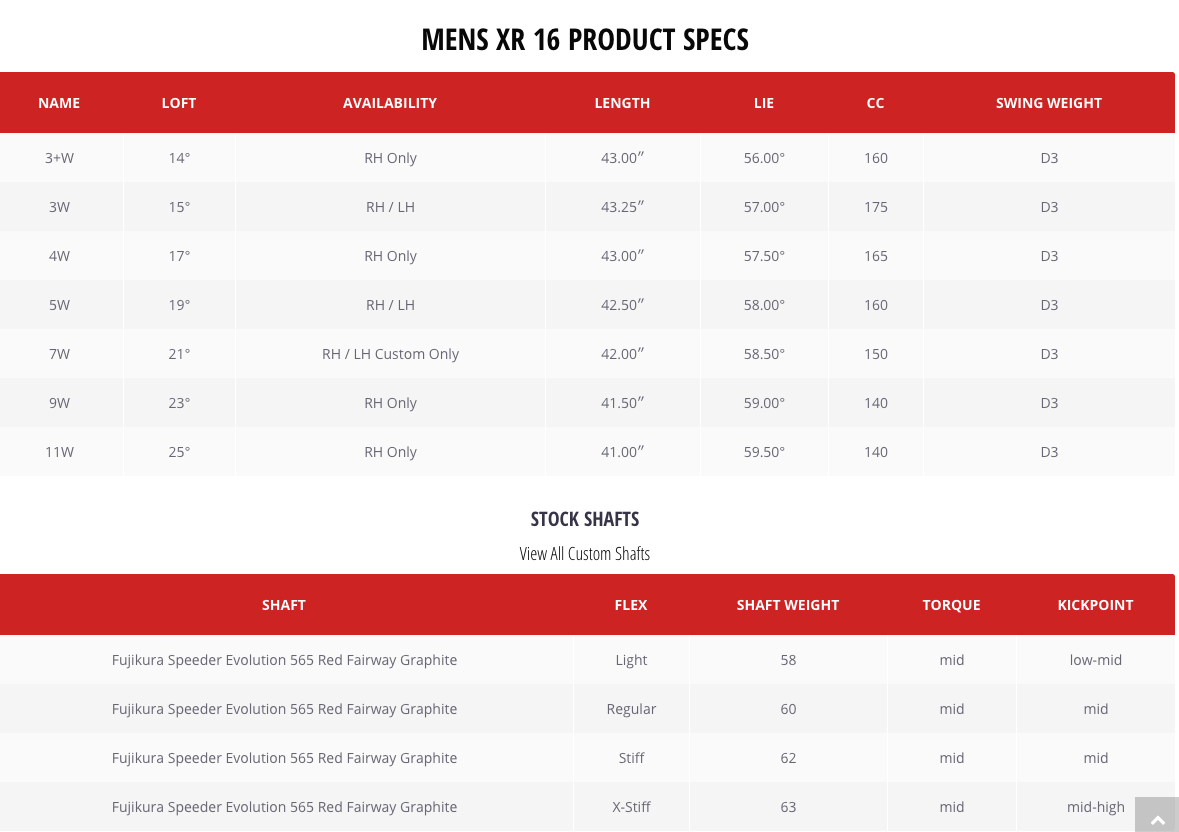Click the 58.50° lie value
Screen dimensions: 1179x832
pos(764,353)
